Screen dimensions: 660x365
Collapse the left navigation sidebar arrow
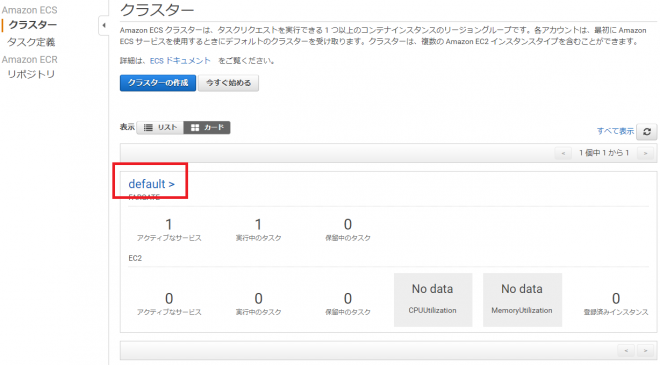104,25
